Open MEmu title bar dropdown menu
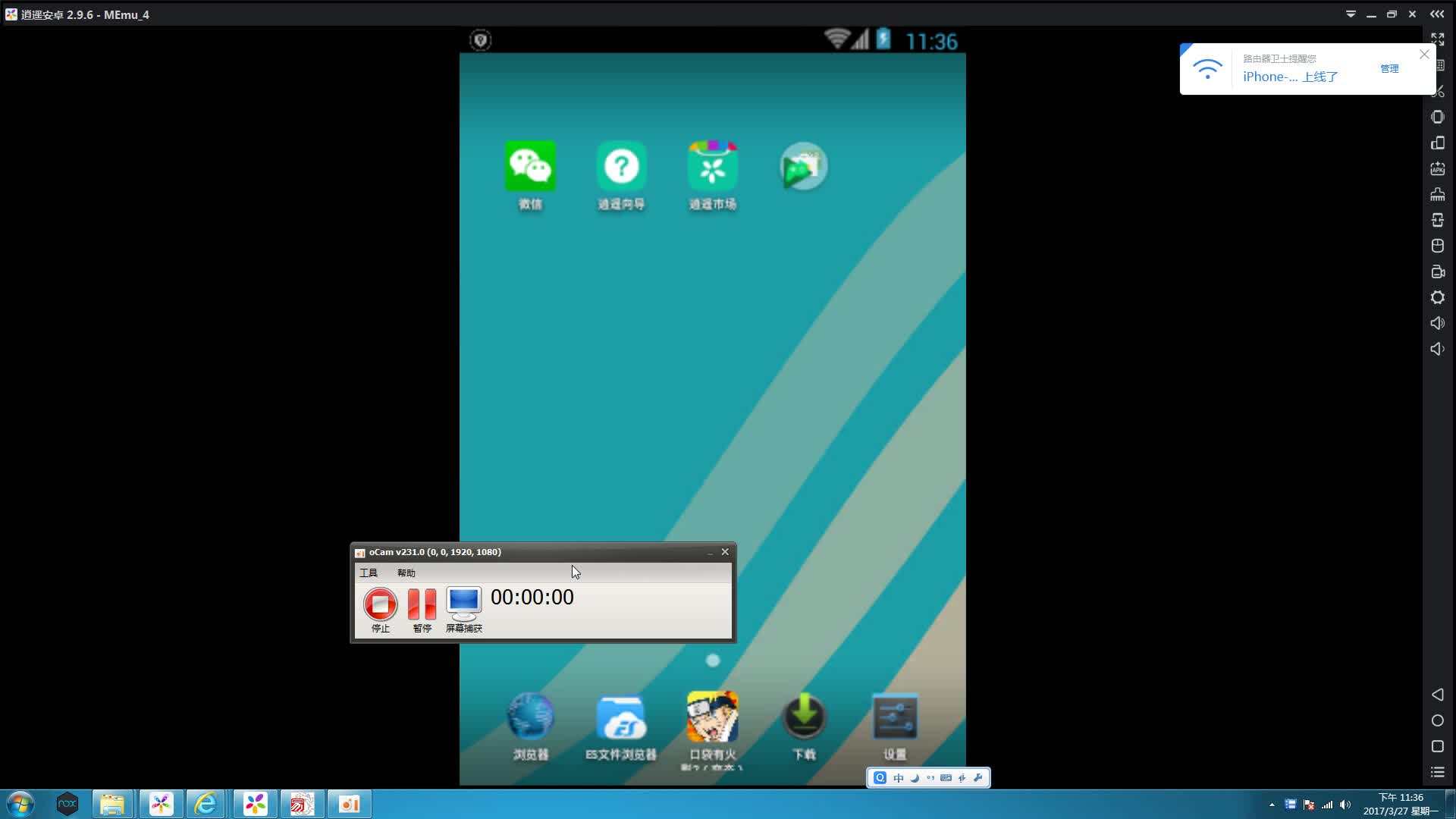 click(1351, 14)
